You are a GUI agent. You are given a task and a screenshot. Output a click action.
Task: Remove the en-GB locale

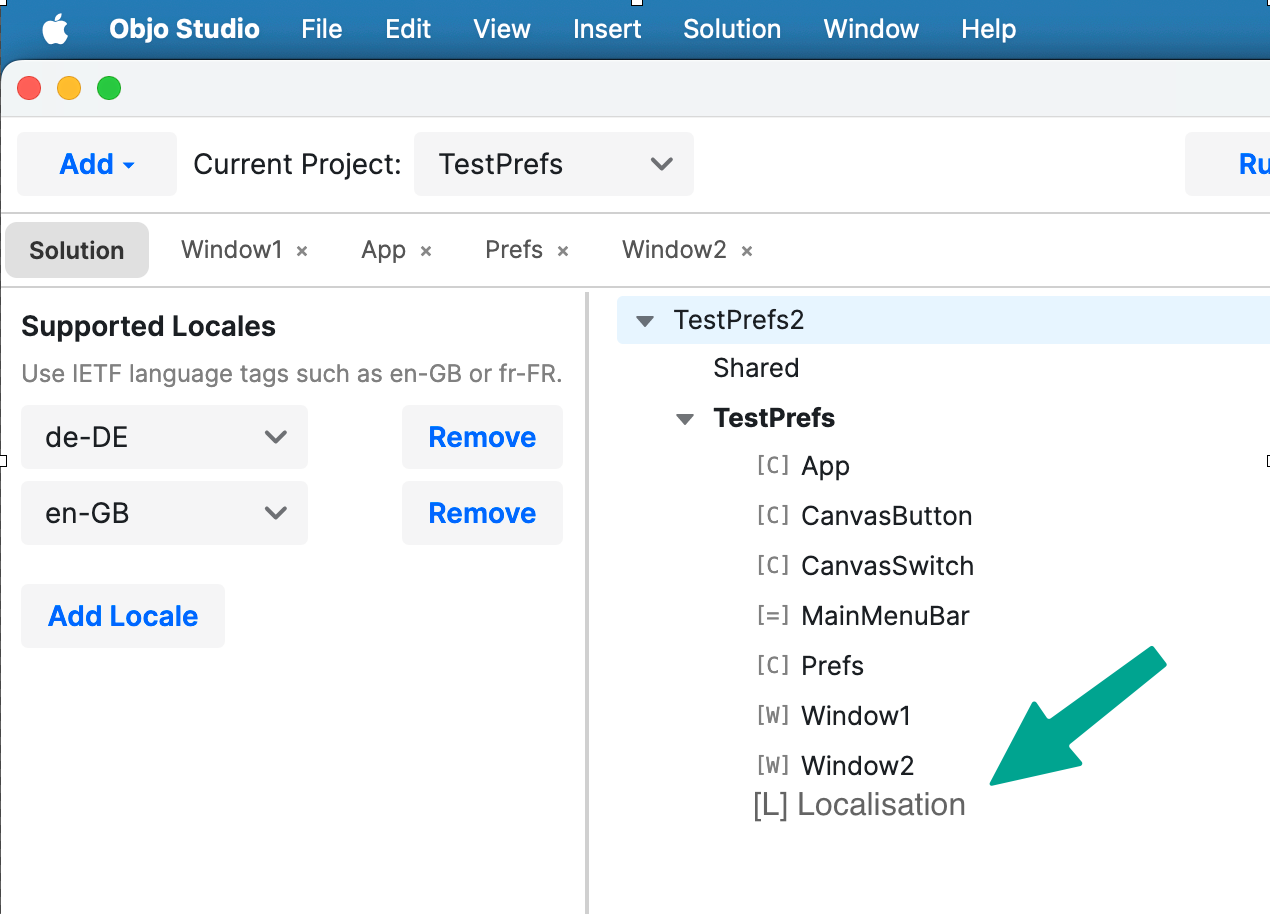[482, 513]
